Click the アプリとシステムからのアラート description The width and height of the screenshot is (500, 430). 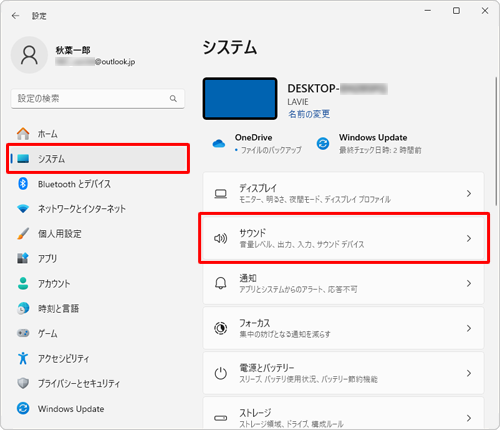tap(298, 289)
